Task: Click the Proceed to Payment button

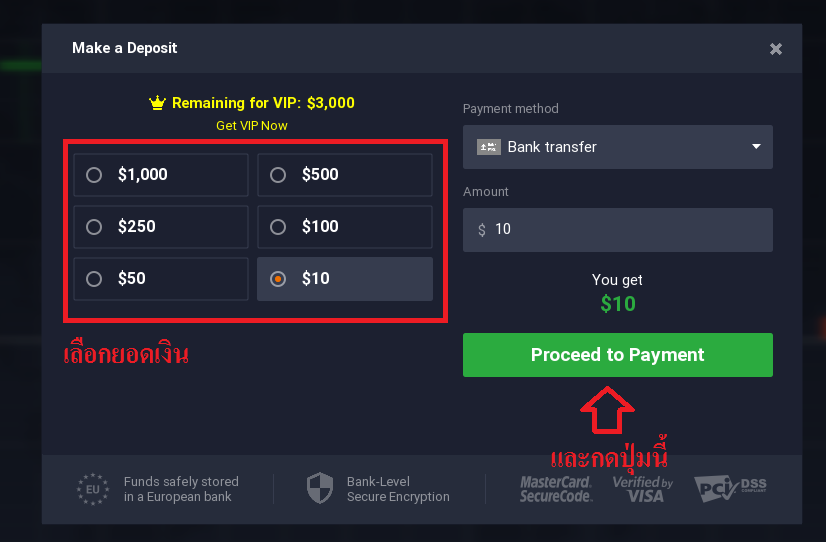Action: point(617,355)
